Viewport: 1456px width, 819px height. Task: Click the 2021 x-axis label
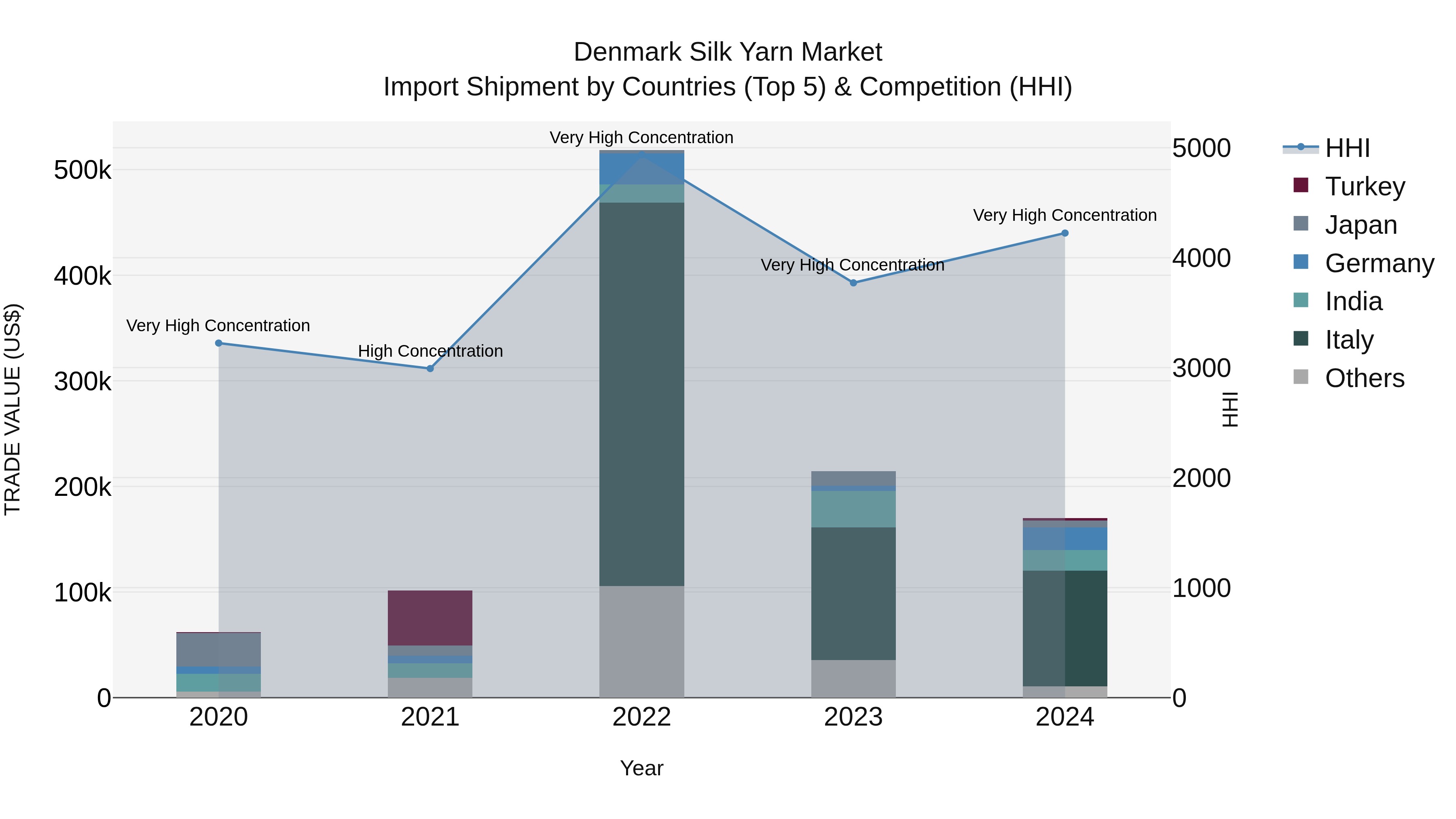pyautogui.click(x=430, y=717)
